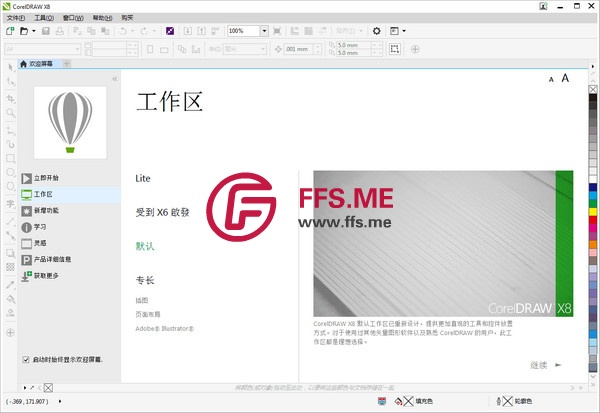Collapse the welcome sidebar with double chevron
The image size is (600, 413).
[x=115, y=79]
